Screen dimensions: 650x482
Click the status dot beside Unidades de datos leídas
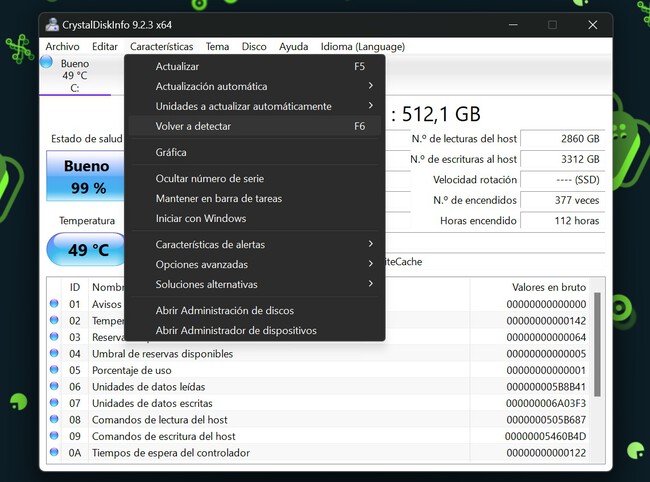click(53, 387)
